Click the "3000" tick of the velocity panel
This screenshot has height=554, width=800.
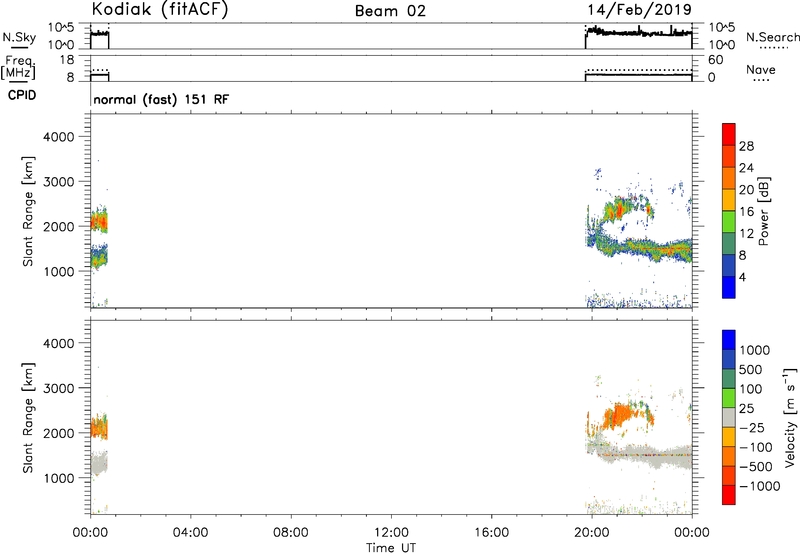[58, 388]
